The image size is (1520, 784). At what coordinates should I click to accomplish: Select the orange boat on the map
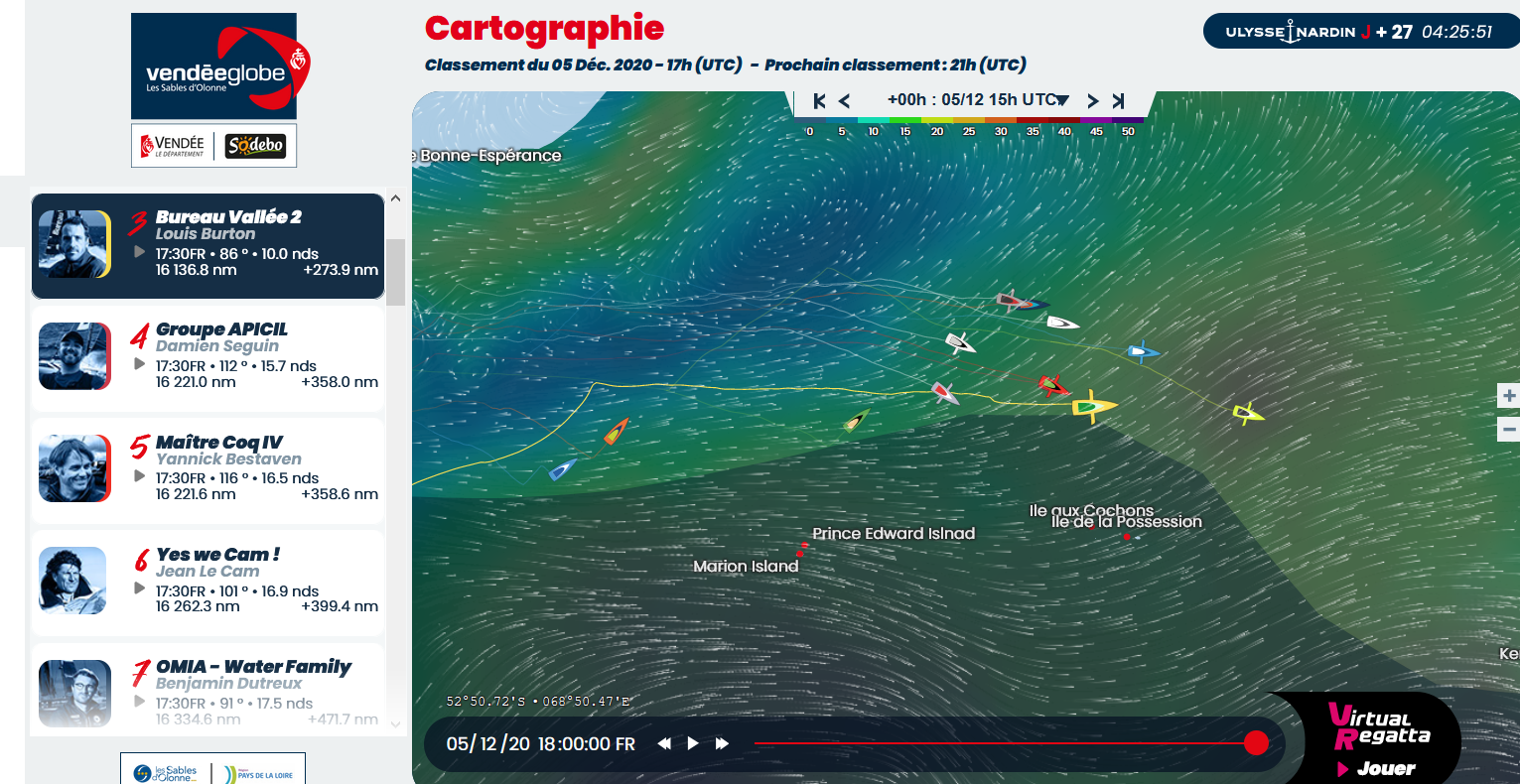click(x=617, y=431)
